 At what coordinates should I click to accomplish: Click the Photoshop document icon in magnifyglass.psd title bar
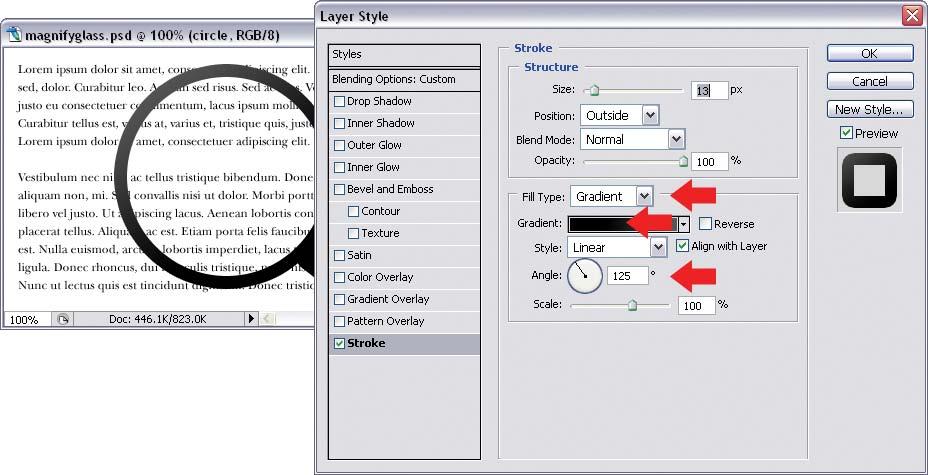[15, 34]
